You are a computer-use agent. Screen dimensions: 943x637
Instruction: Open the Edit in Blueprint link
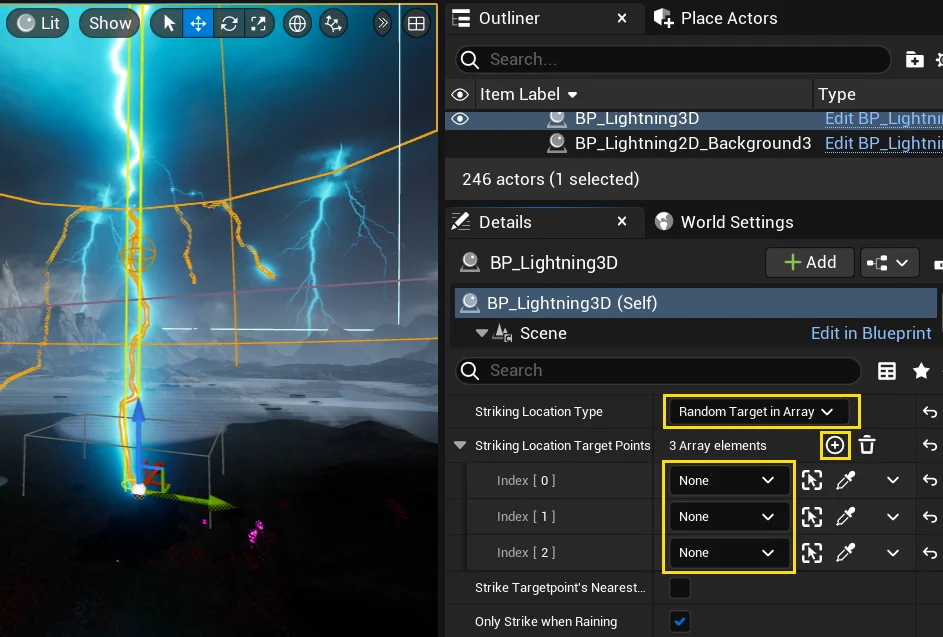click(870, 333)
